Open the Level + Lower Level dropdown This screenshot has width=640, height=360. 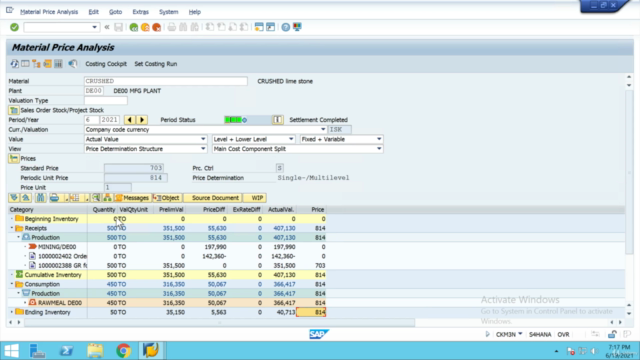(291, 139)
